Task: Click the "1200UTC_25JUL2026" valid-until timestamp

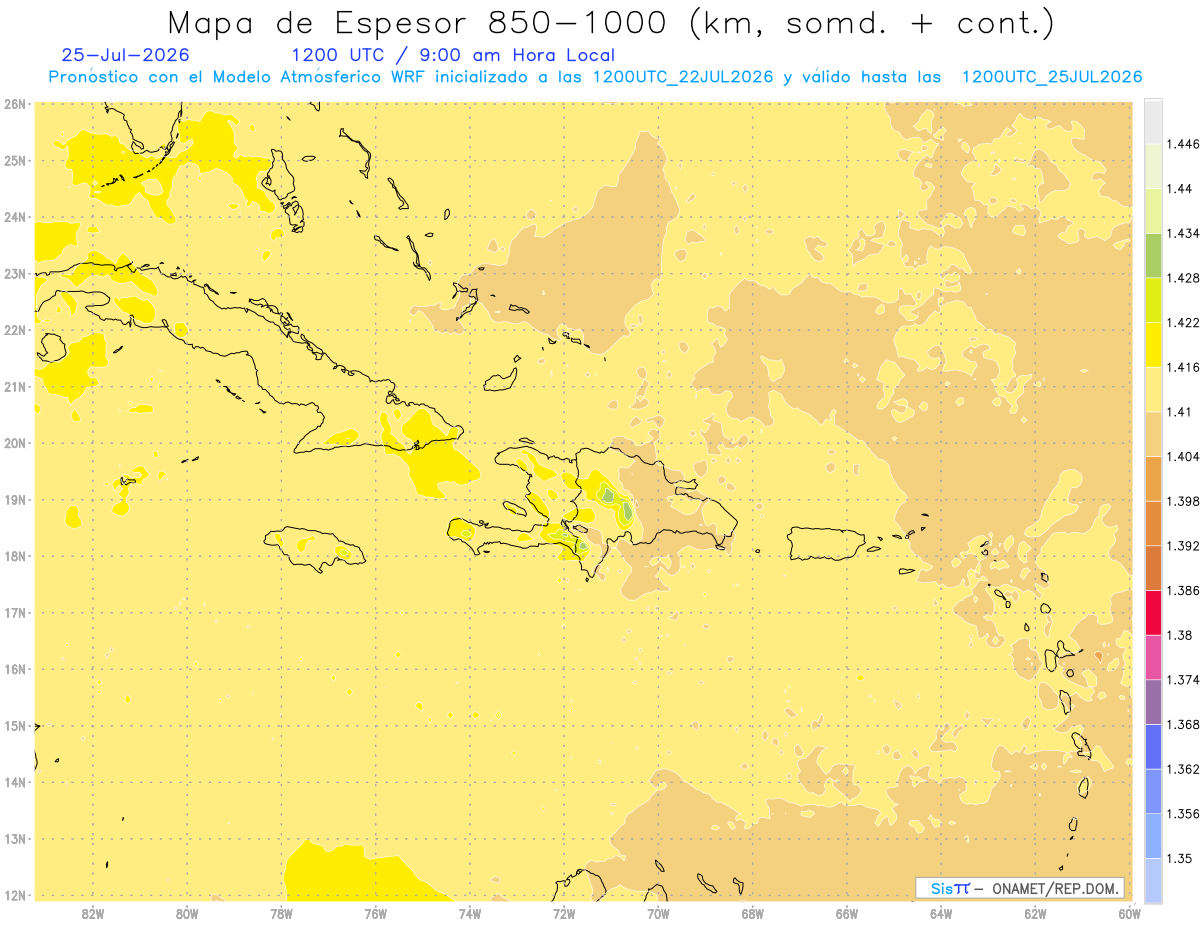Action: [x=1052, y=77]
